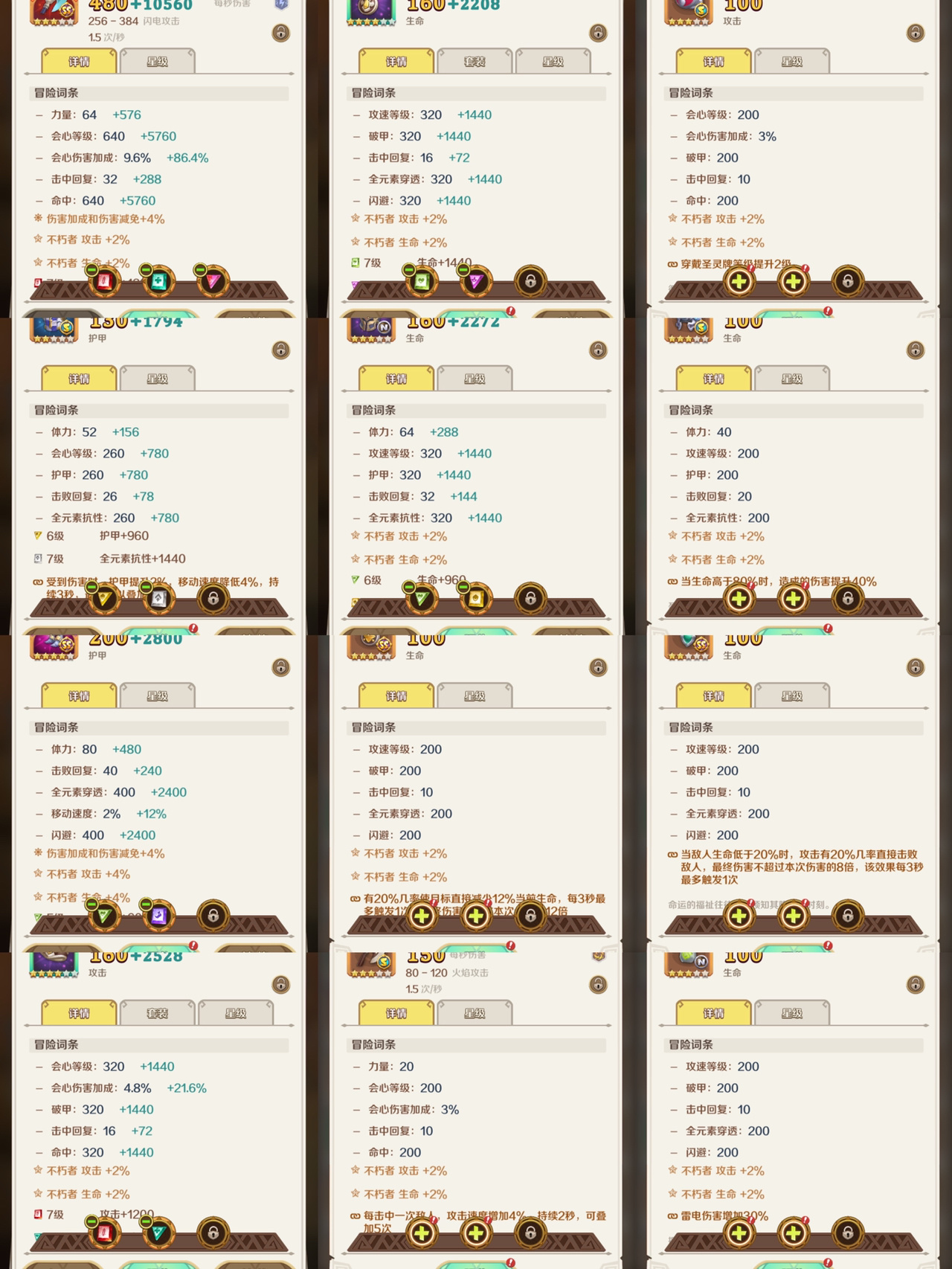Select yellow square gem in 160+2272 panel

coord(476,599)
